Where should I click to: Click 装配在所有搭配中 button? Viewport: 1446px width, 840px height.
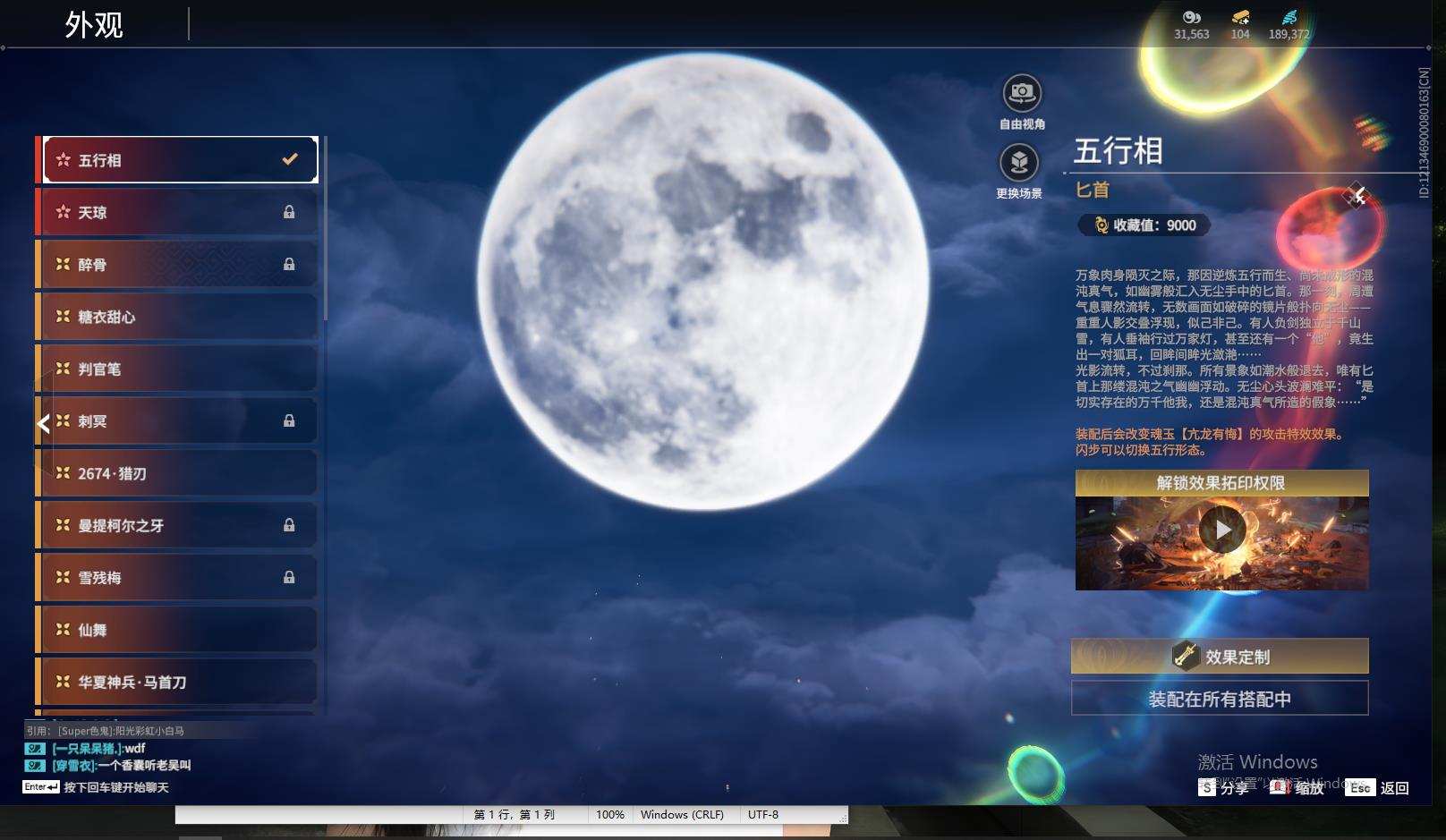click(x=1220, y=699)
